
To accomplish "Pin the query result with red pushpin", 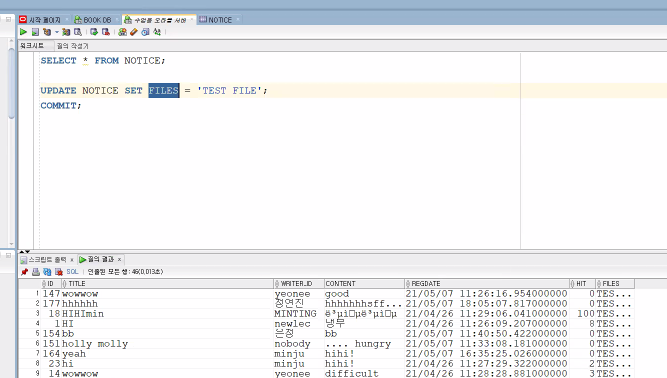I will click(24, 272).
